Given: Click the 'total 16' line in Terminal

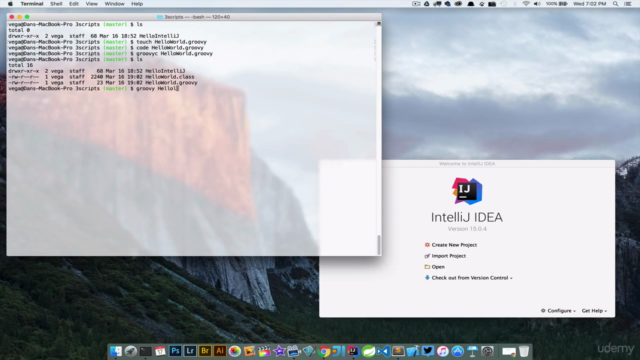Looking at the screenshot, I should [20, 65].
